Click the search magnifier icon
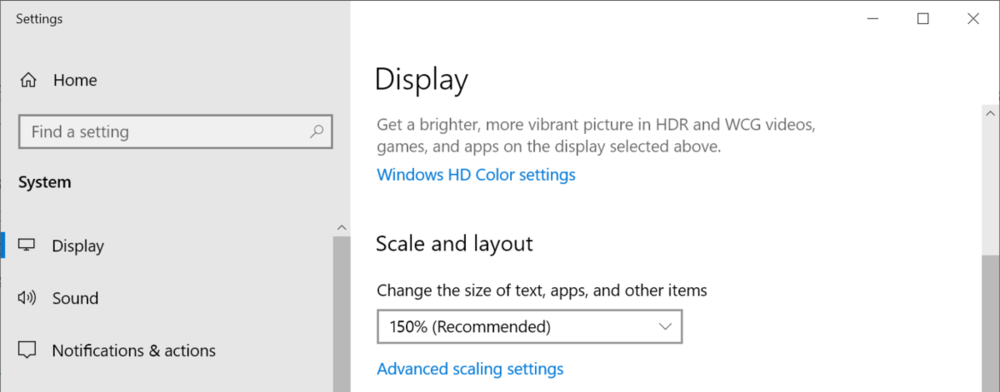Viewport: 1000px width, 392px height. click(x=316, y=132)
